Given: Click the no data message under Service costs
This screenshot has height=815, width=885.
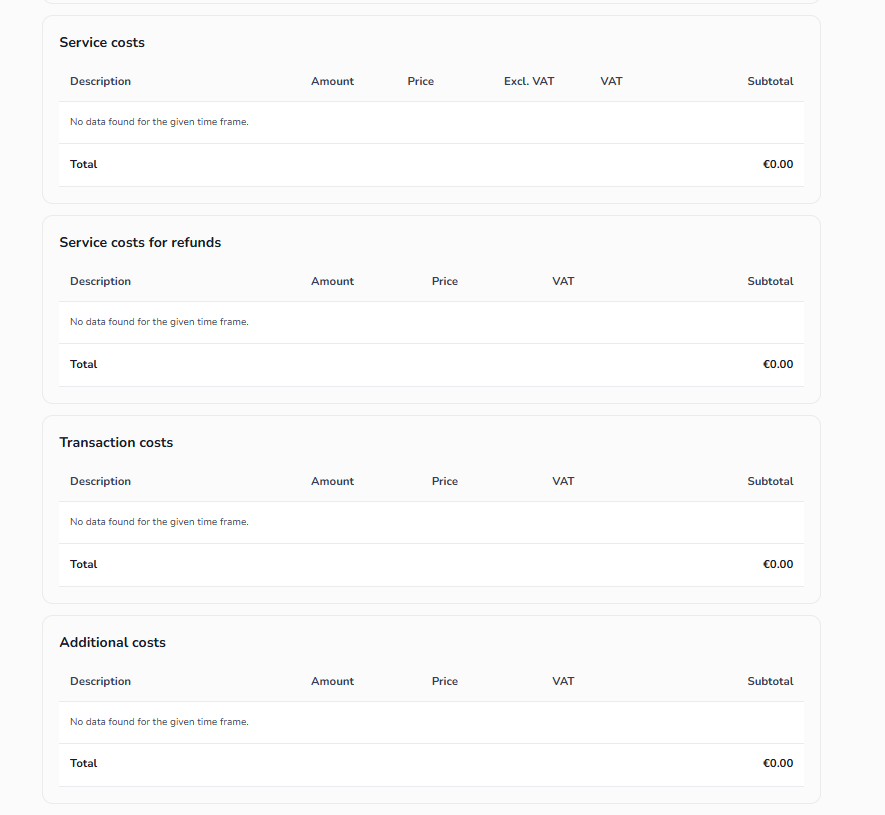Looking at the screenshot, I should tap(159, 122).
